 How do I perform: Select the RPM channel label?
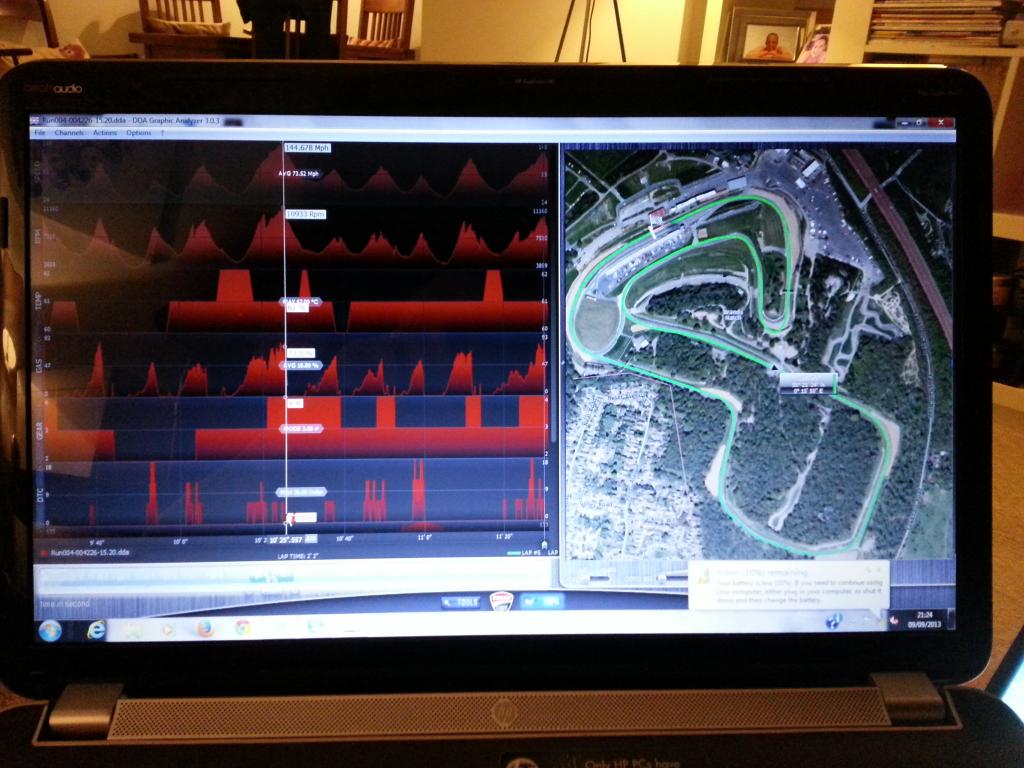pos(37,236)
